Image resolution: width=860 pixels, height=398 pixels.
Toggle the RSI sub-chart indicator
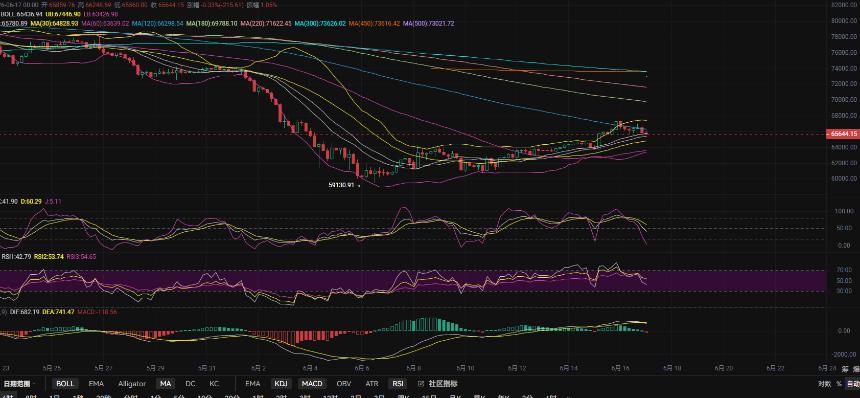[x=398, y=384]
